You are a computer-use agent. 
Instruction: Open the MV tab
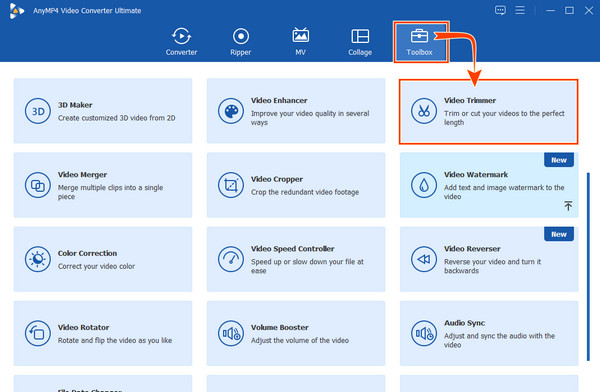pos(300,42)
